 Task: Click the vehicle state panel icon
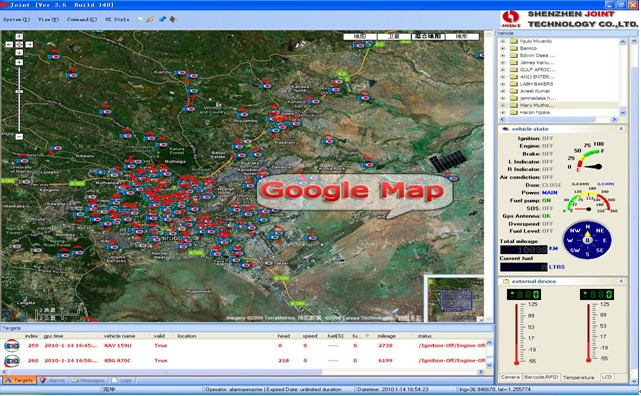coord(505,129)
